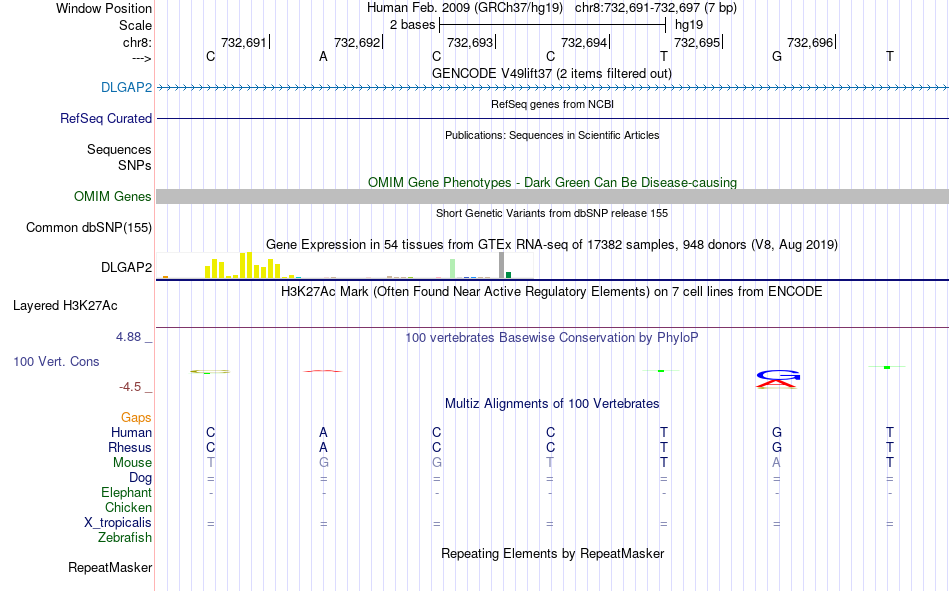Open the RefSeq Curated track label
950x591 pixels.
pos(105,118)
